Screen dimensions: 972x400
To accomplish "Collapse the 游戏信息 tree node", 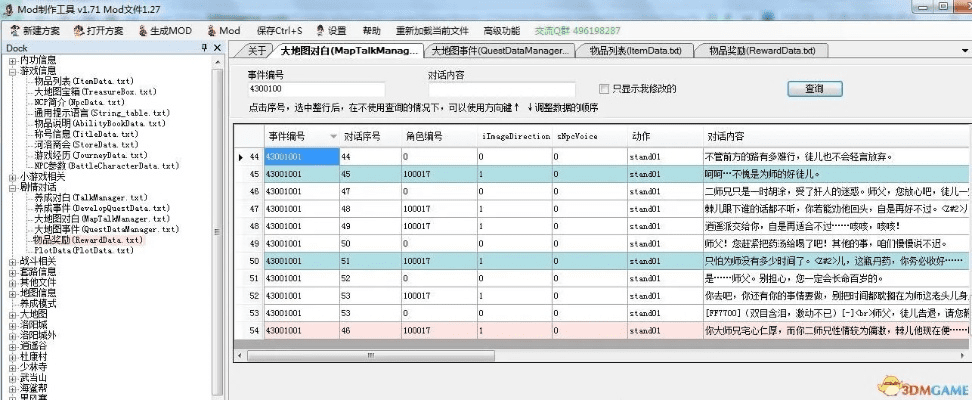I will [13, 71].
